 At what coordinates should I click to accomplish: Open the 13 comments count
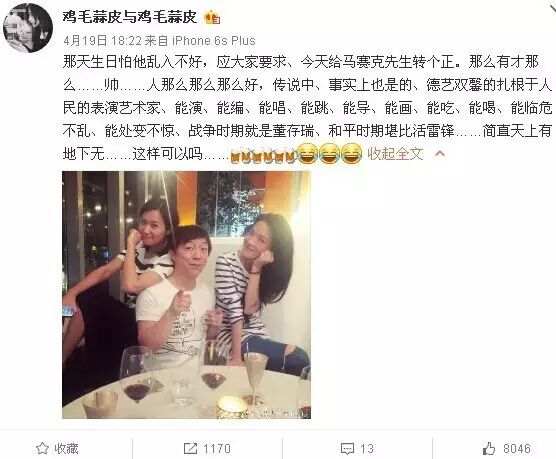click(367, 449)
